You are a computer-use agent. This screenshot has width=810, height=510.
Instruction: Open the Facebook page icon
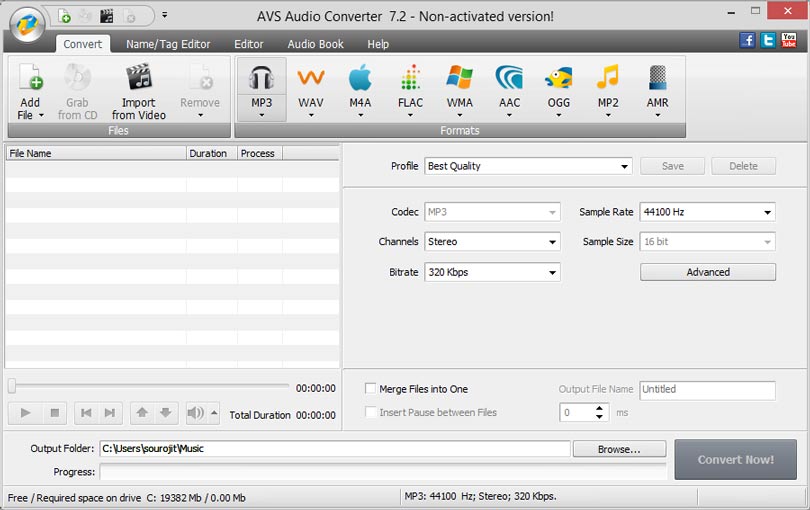point(747,40)
